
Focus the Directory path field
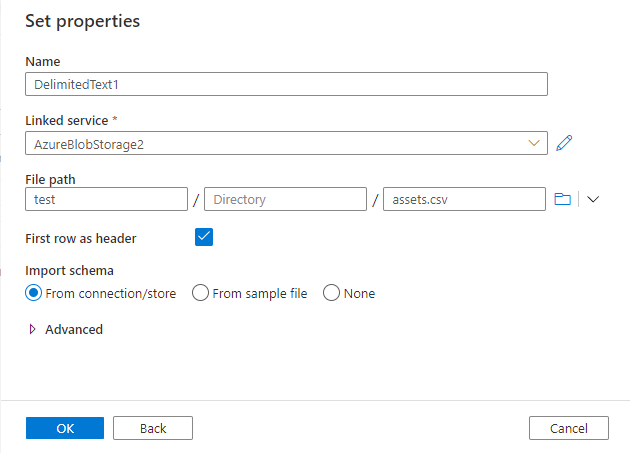(x=285, y=199)
